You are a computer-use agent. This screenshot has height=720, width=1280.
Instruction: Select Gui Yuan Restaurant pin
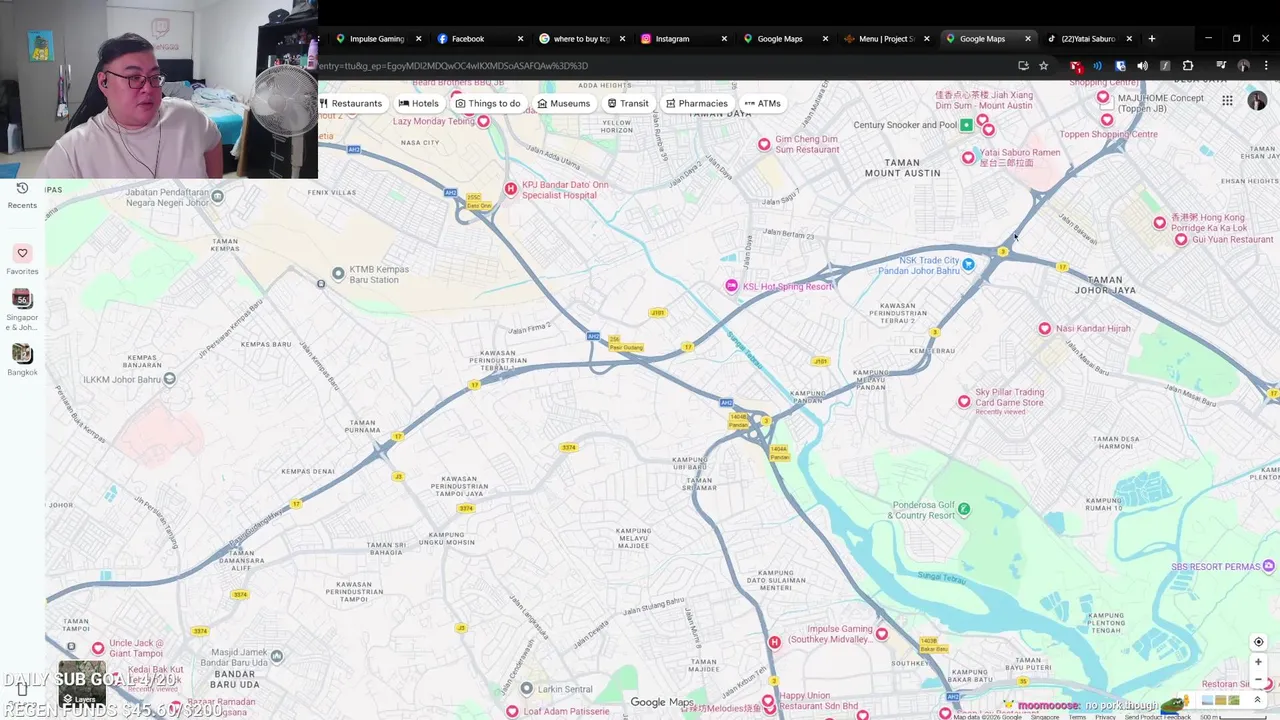tap(1181, 239)
